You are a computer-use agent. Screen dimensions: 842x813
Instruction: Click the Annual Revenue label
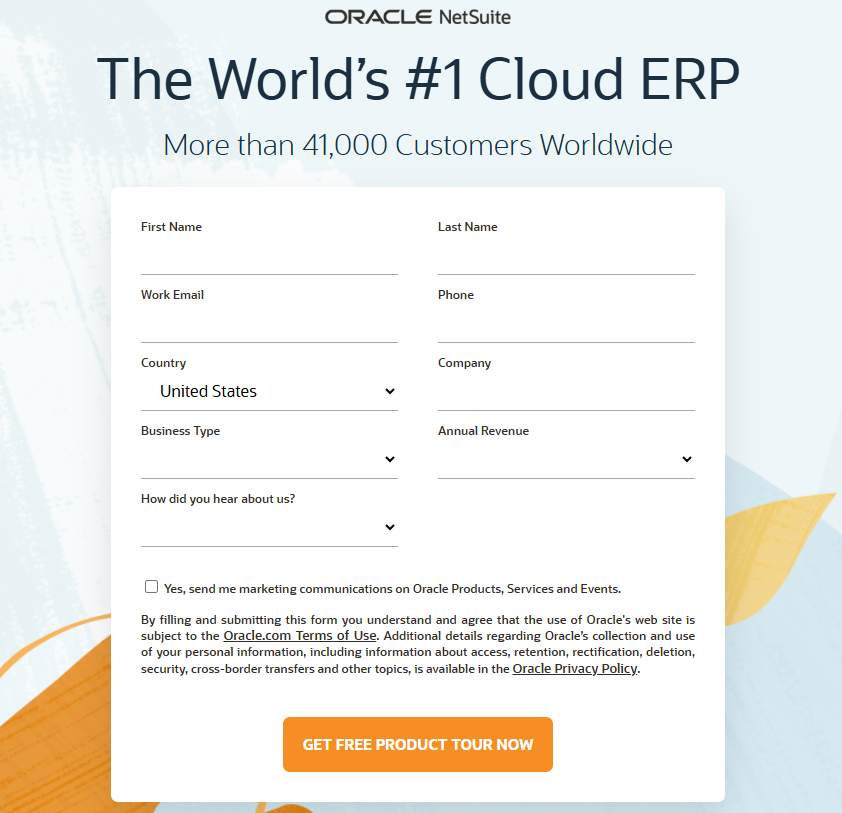(x=483, y=431)
